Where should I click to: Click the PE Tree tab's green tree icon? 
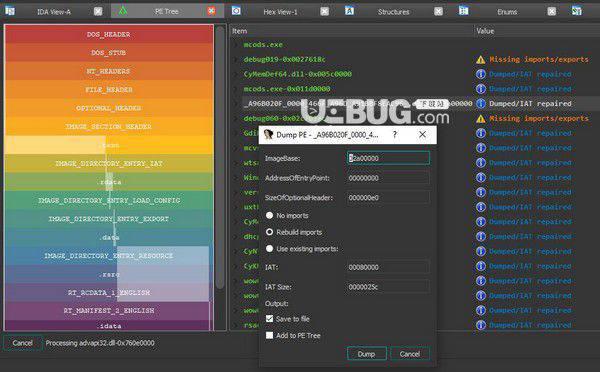123,11
